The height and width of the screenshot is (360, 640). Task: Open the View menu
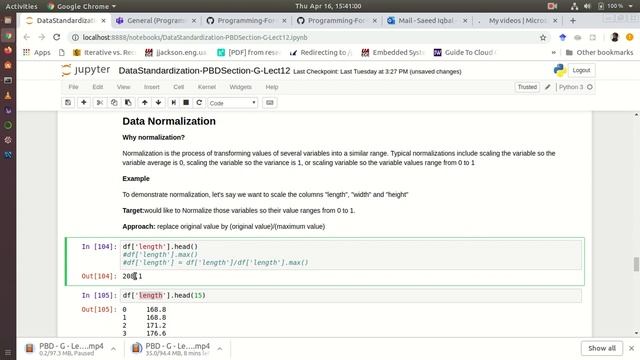point(123,87)
